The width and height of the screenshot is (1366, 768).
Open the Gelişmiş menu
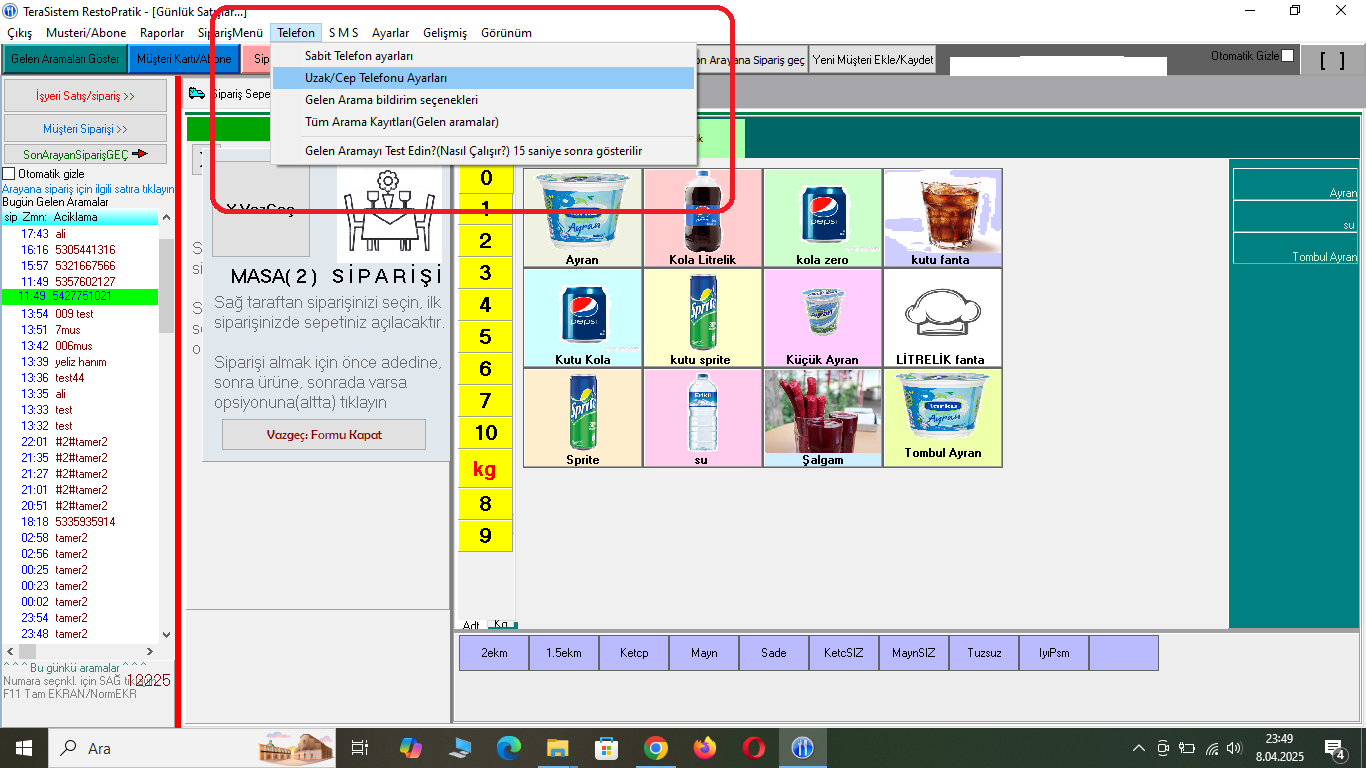[445, 33]
